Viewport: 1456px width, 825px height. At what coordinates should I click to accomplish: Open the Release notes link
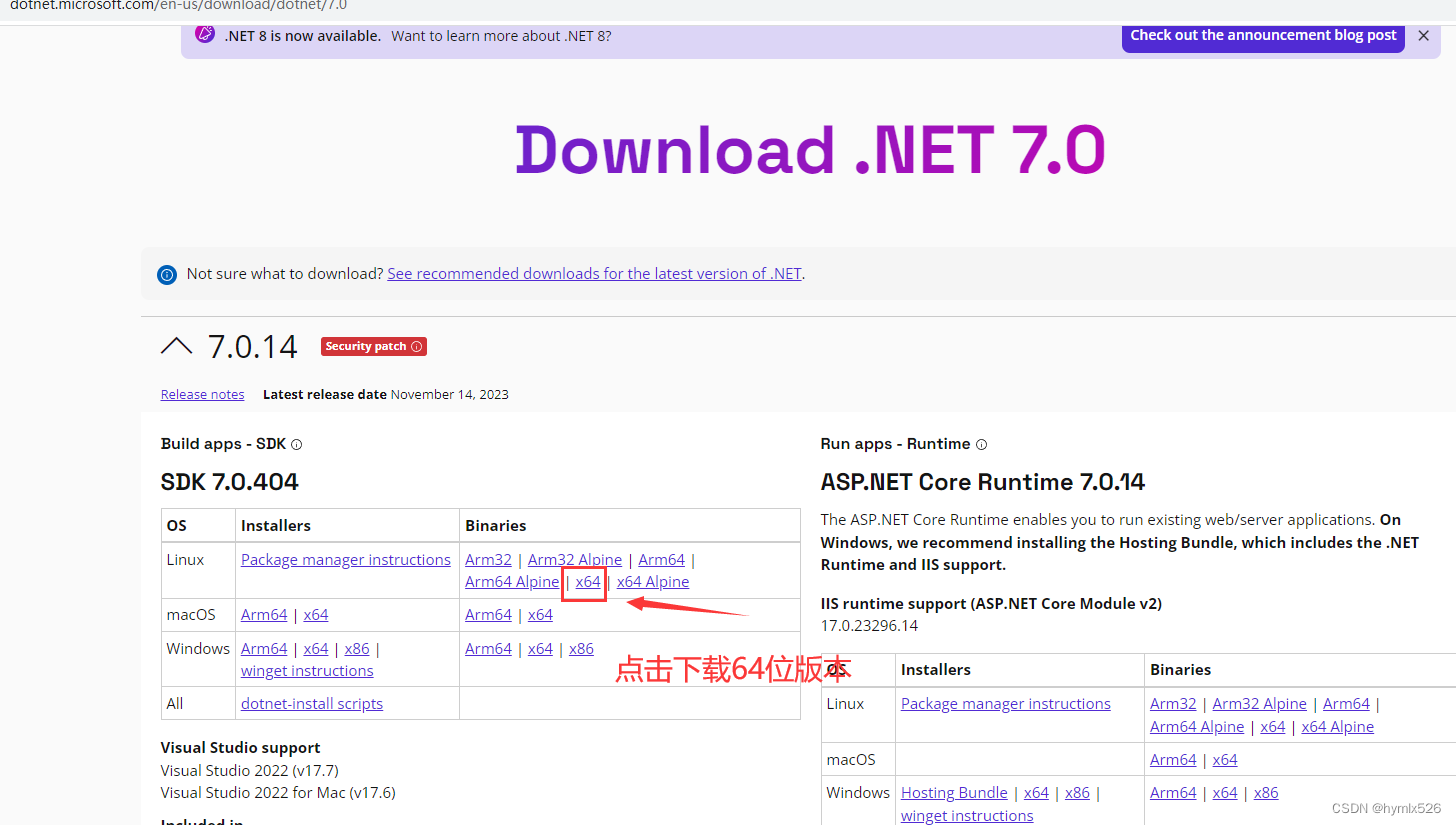tap(202, 394)
